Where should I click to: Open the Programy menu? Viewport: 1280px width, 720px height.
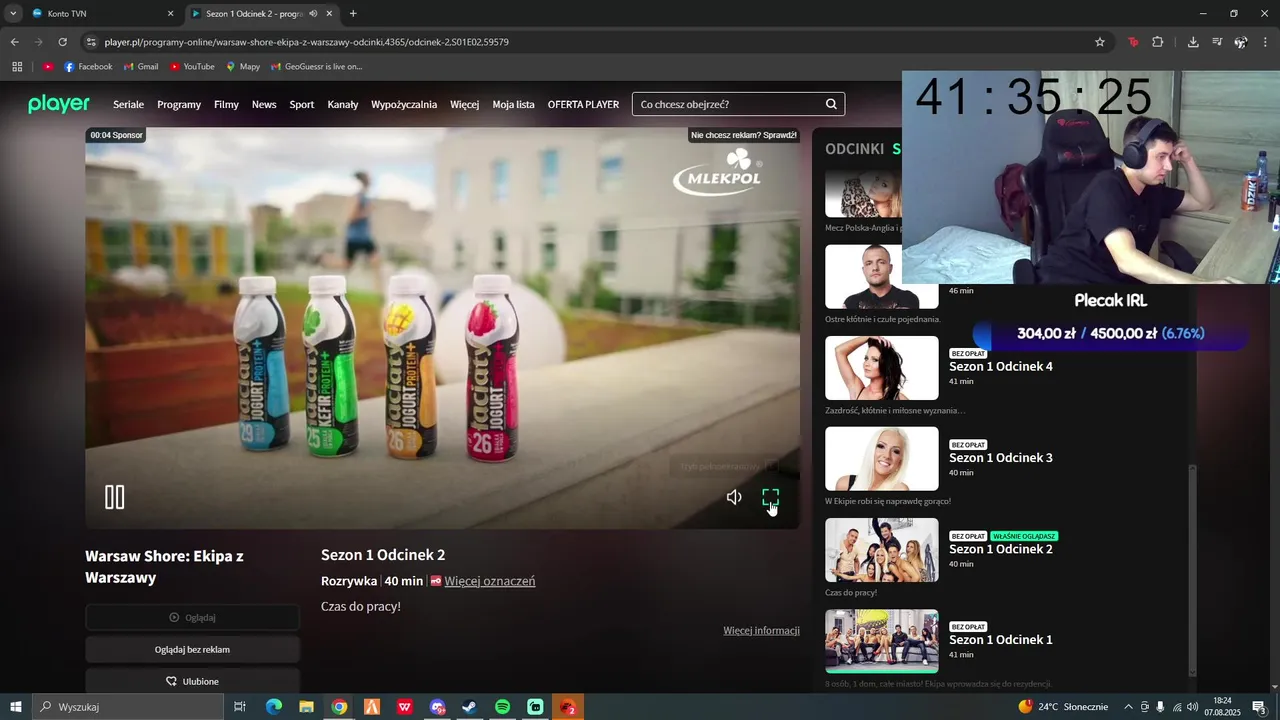[179, 104]
